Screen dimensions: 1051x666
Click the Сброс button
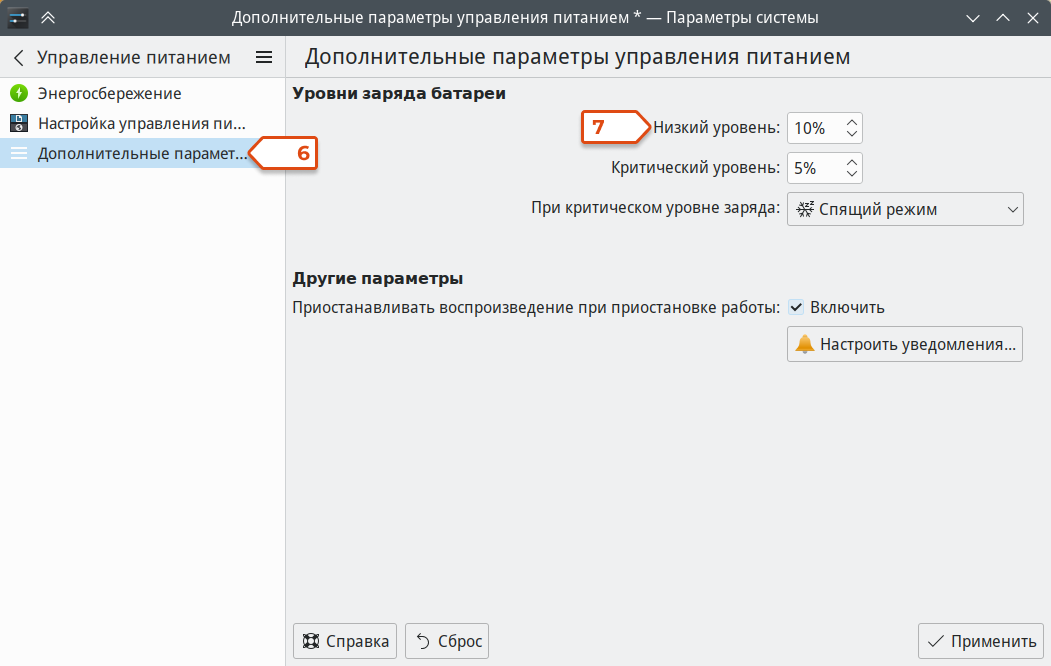[447, 641]
